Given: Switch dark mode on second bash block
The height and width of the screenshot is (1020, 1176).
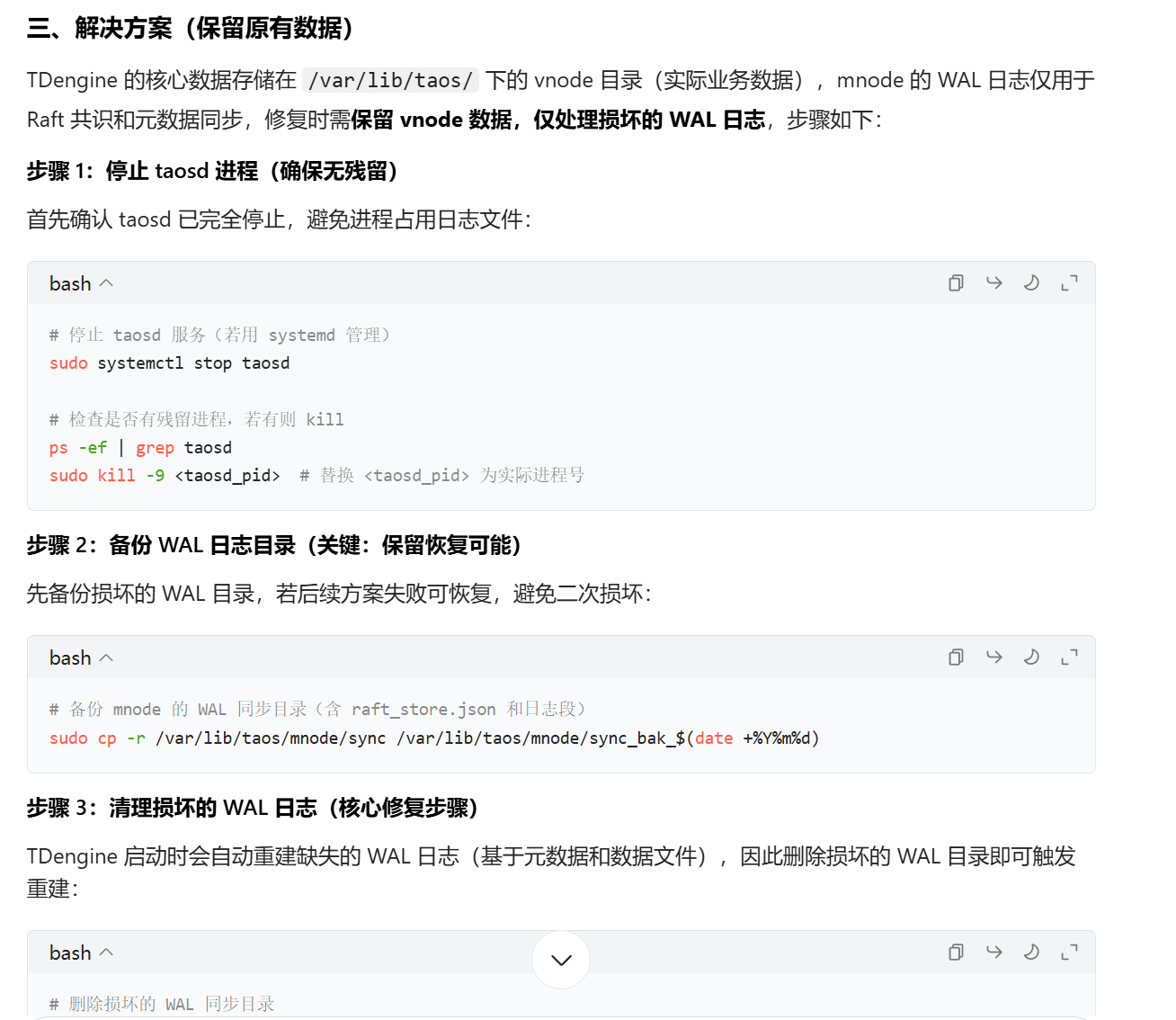Looking at the screenshot, I should [x=1031, y=658].
